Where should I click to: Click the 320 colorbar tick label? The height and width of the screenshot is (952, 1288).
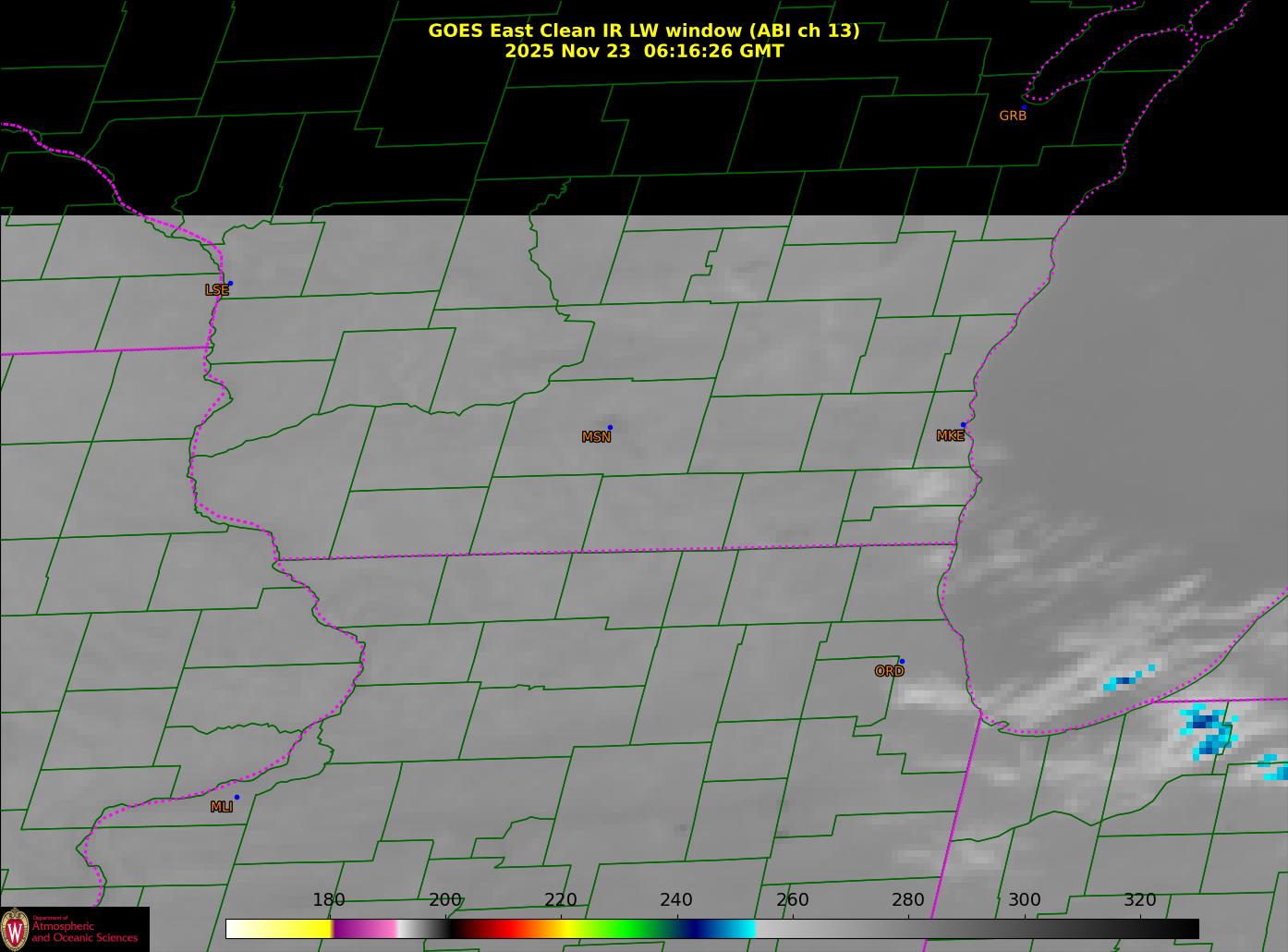click(x=1139, y=900)
